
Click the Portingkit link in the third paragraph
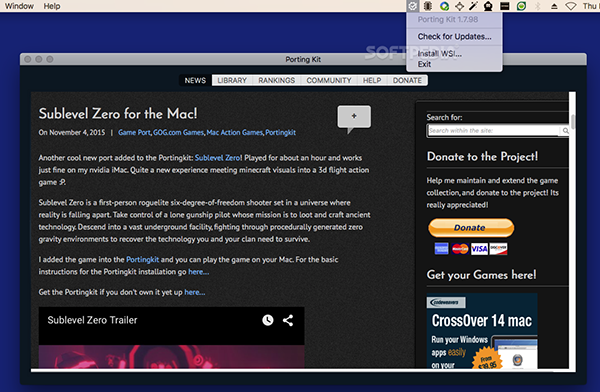pyautogui.click(x=142, y=260)
